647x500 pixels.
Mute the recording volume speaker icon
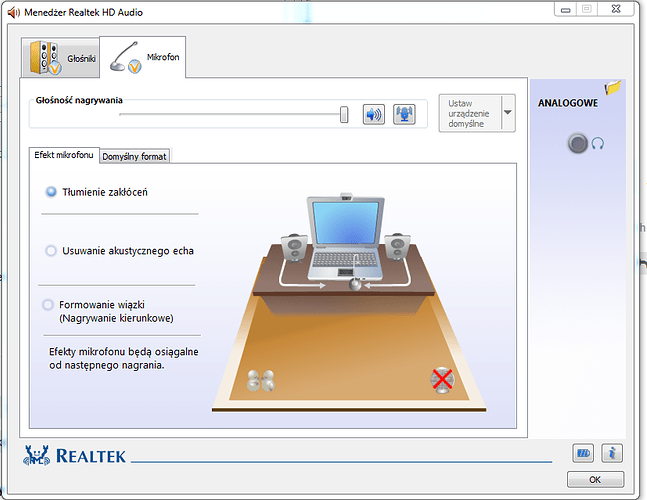pos(374,114)
